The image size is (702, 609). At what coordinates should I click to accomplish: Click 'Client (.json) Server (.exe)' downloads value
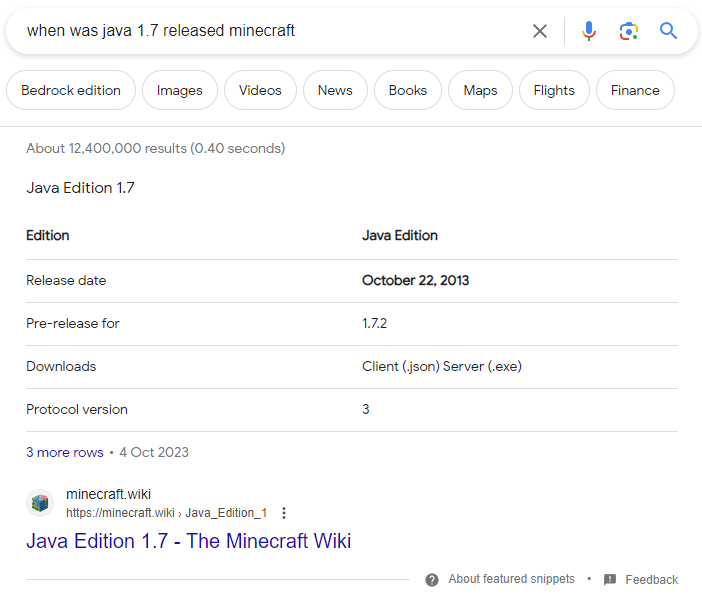pyautogui.click(x=442, y=367)
